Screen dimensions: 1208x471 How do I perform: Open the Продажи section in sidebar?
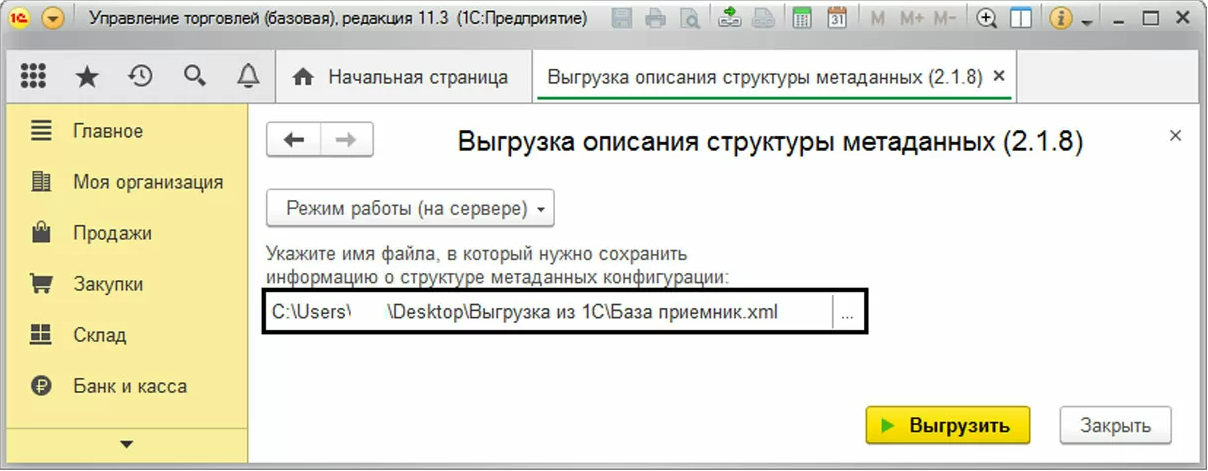(x=112, y=233)
